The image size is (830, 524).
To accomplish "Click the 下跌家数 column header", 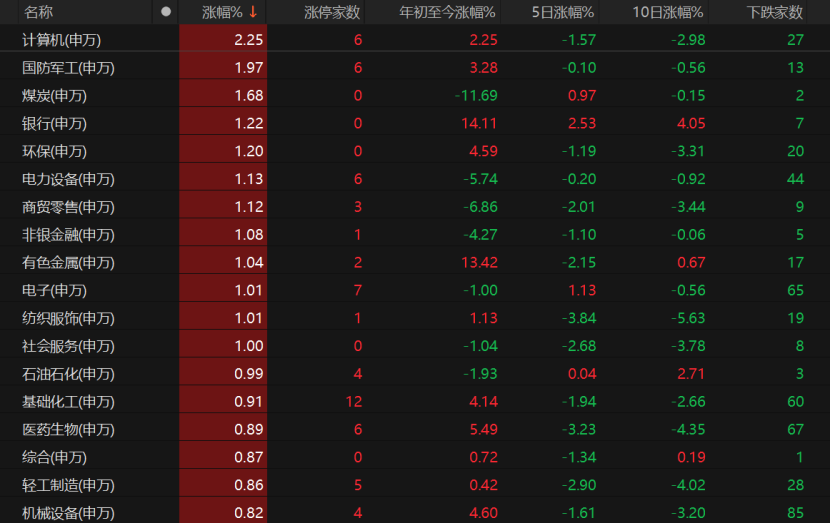I will (x=775, y=12).
